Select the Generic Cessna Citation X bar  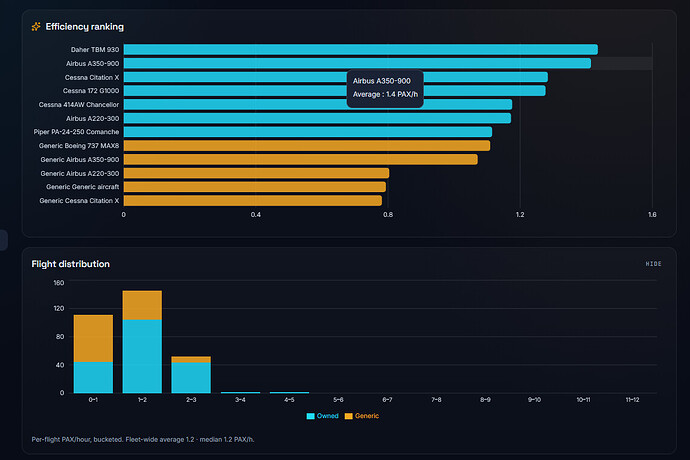tap(253, 200)
